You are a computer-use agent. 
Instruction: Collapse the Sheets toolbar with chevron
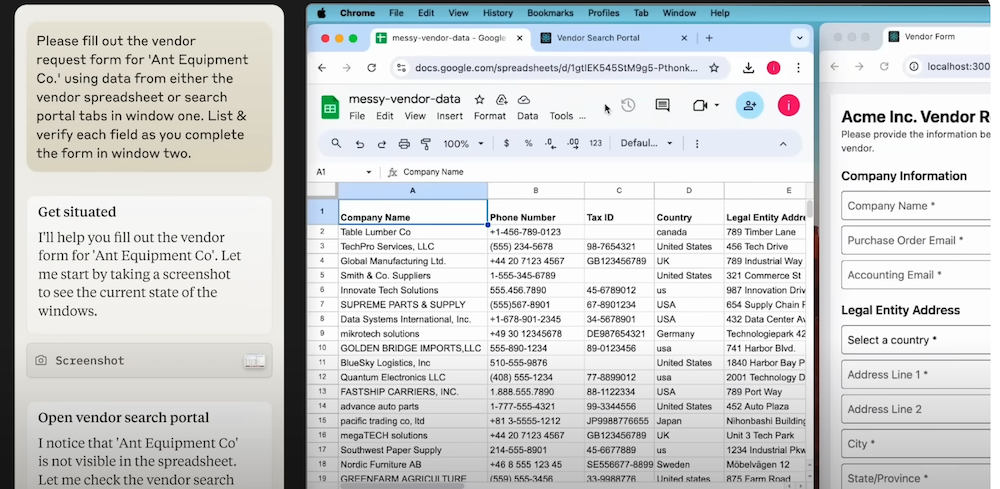pyautogui.click(x=783, y=144)
